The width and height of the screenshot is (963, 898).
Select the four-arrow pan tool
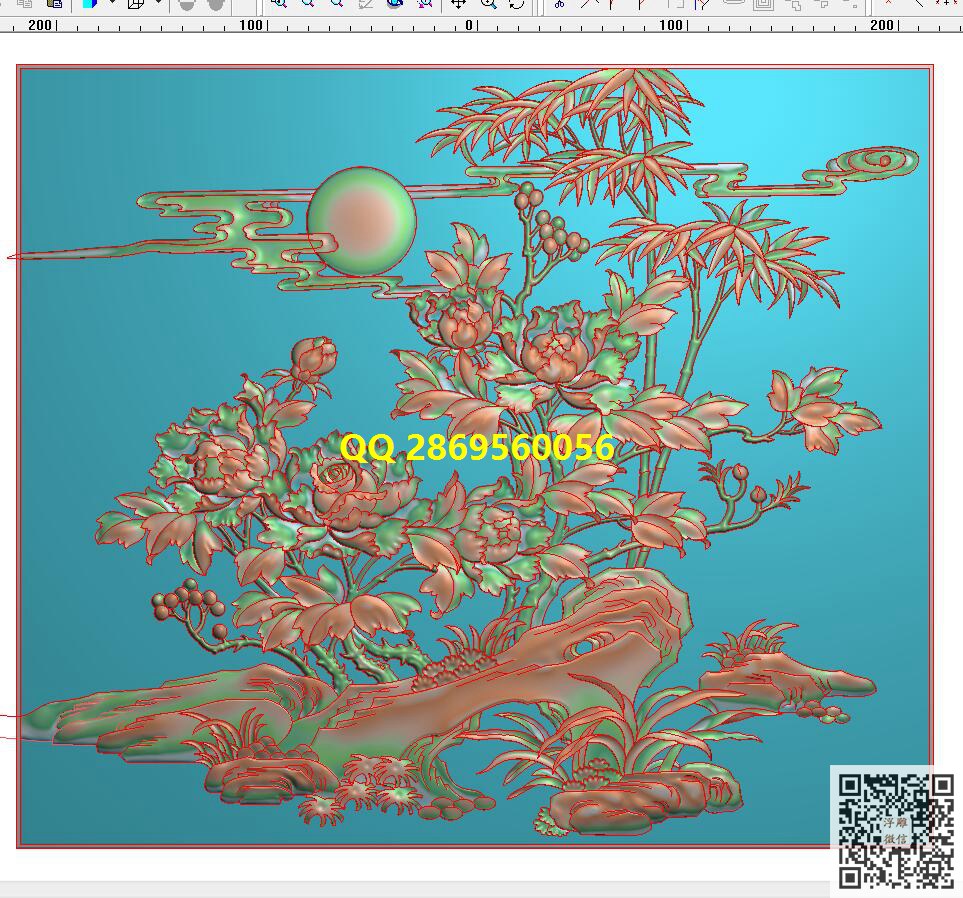[458, 4]
